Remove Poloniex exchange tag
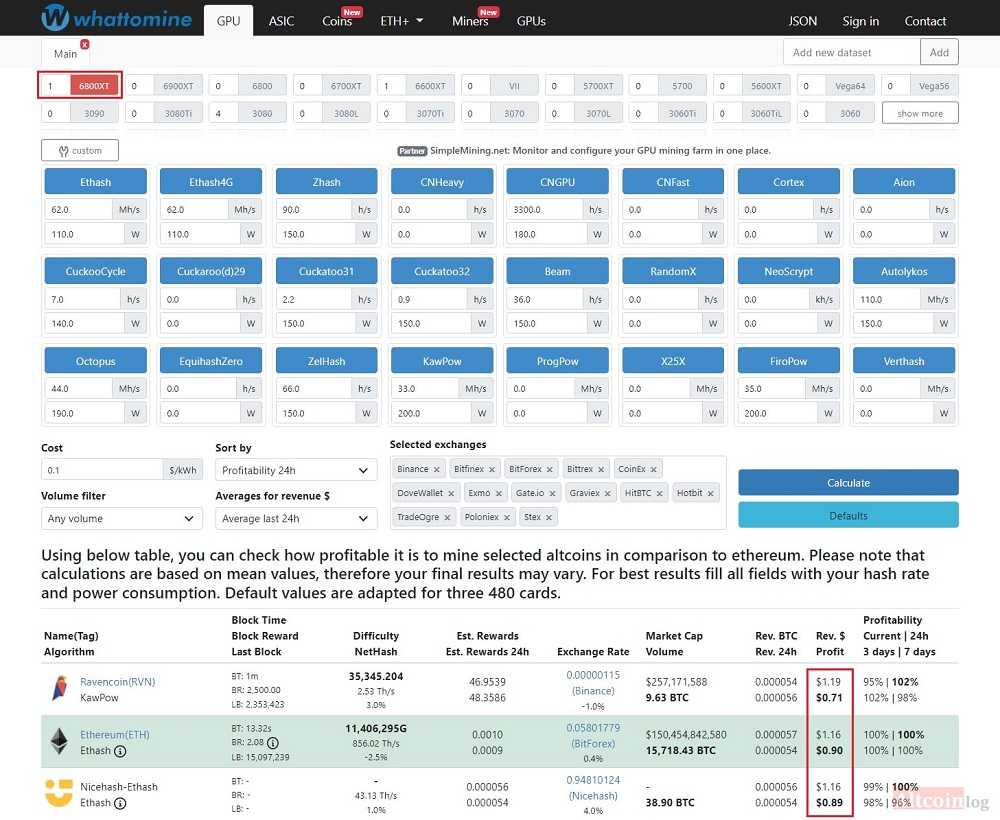This screenshot has height=820, width=1000. 508,517
